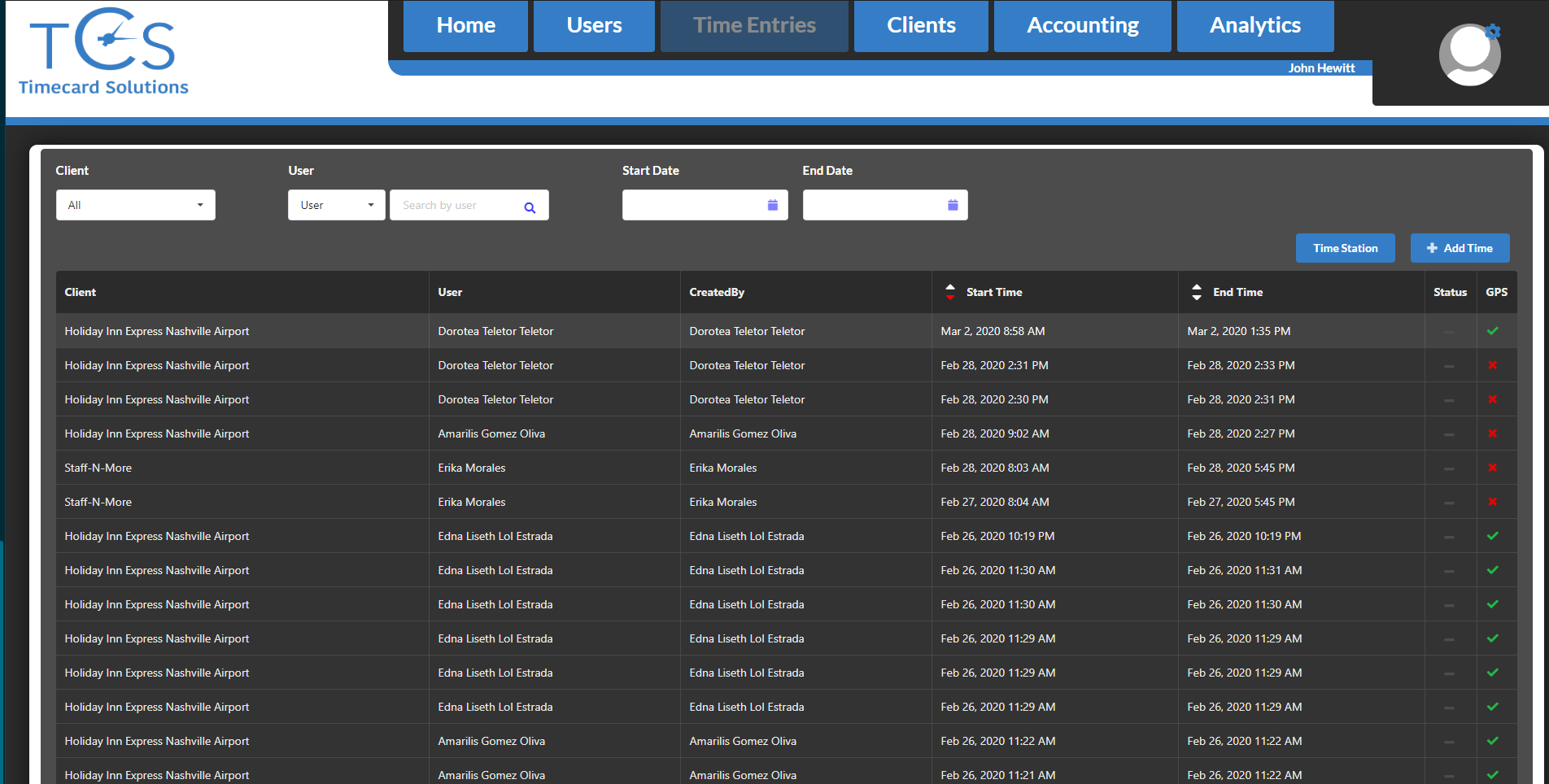This screenshot has width=1549, height=784.
Task: Open the Clients tab
Action: (920, 26)
